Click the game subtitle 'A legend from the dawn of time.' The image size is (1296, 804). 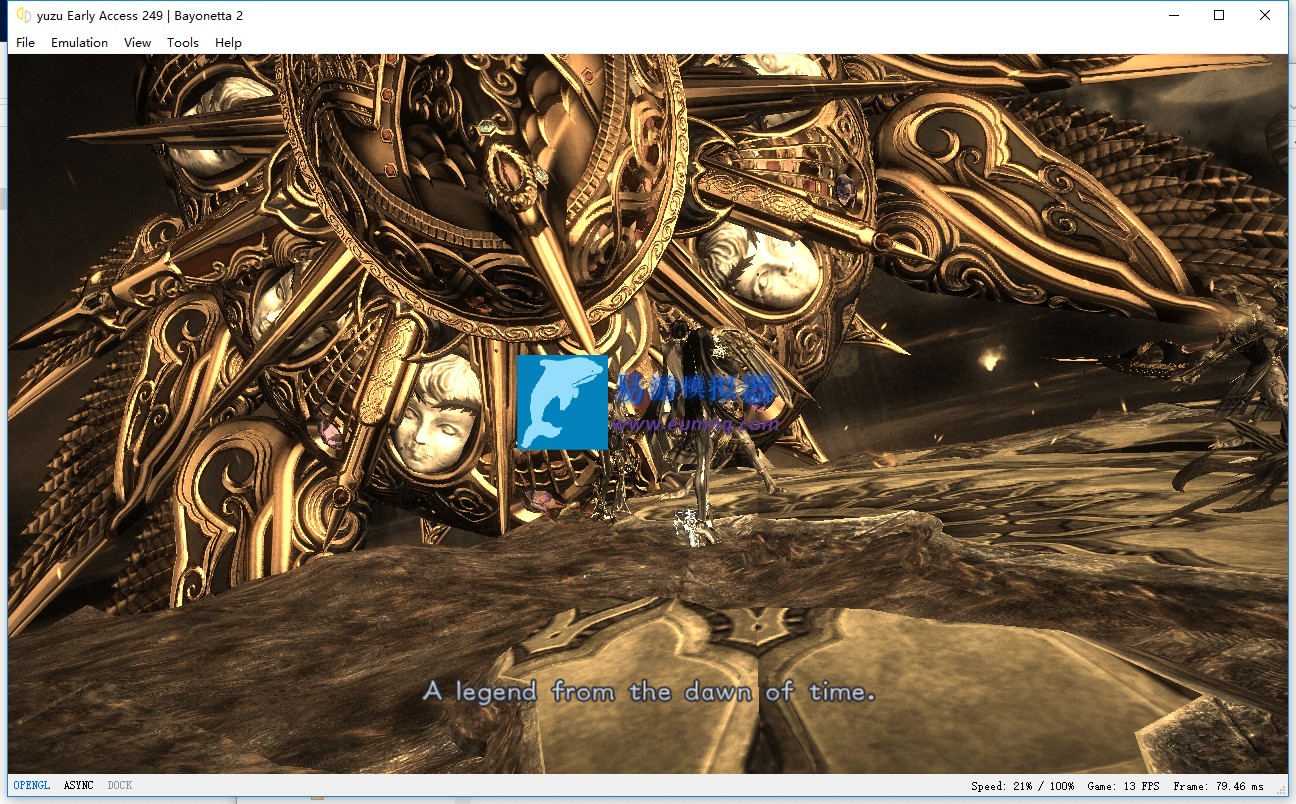click(x=649, y=692)
